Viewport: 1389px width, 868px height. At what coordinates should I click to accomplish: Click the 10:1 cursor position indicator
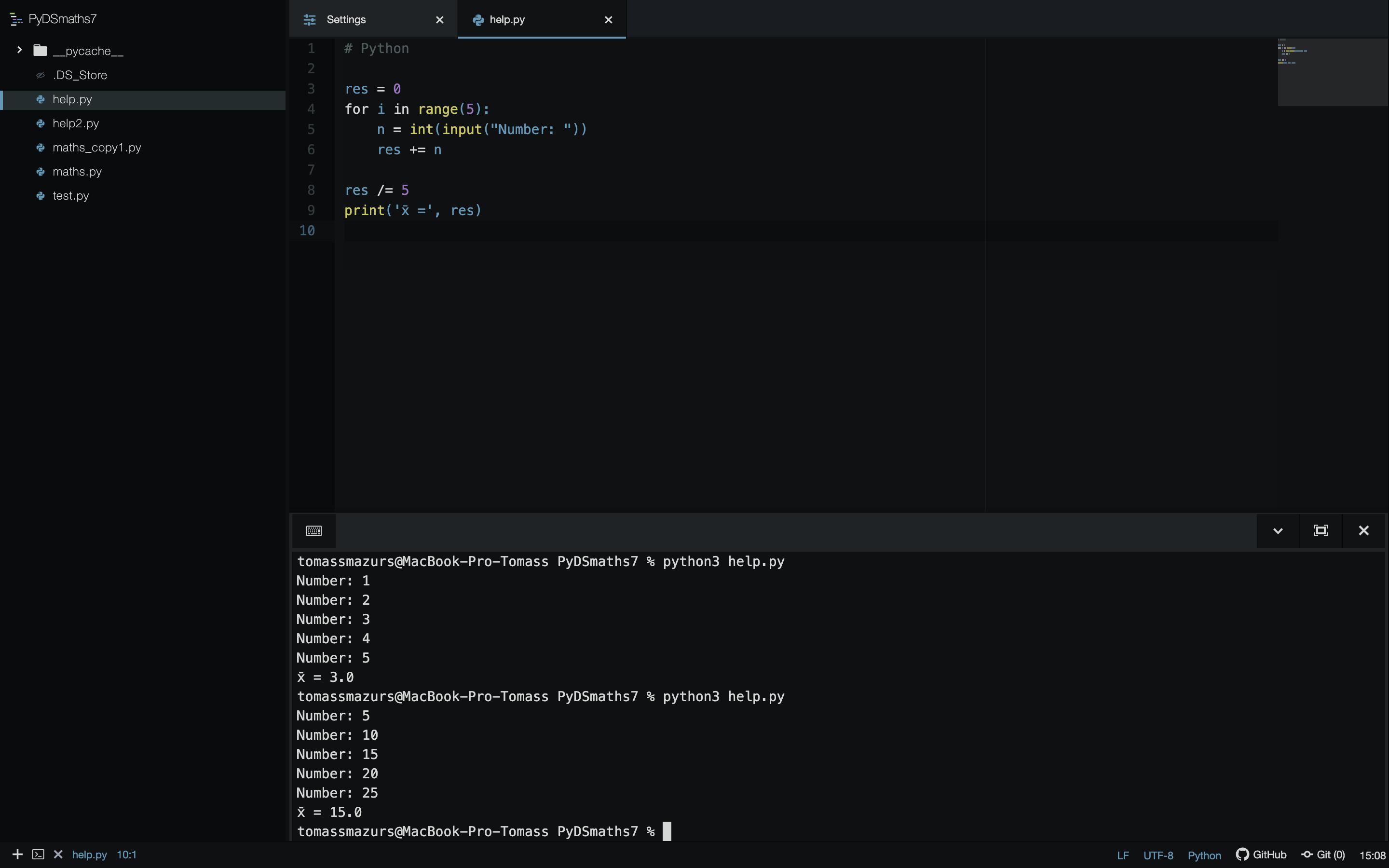(x=126, y=854)
